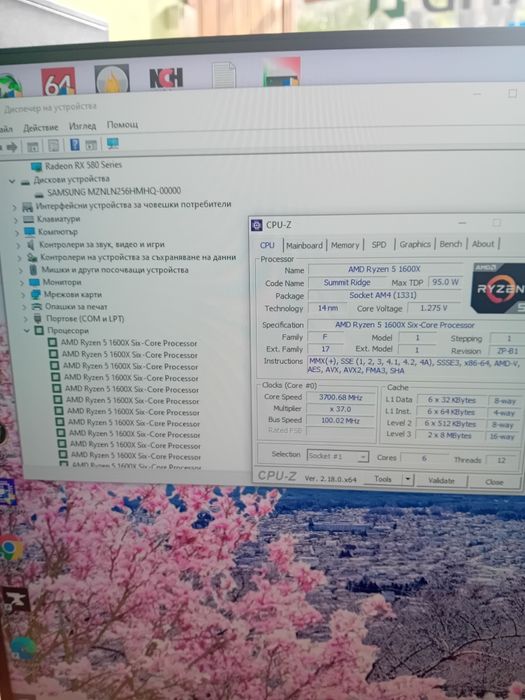Viewport: 525px width, 700px height.
Task: Expand Контролери за звук, видео и игри
Action: [18, 245]
